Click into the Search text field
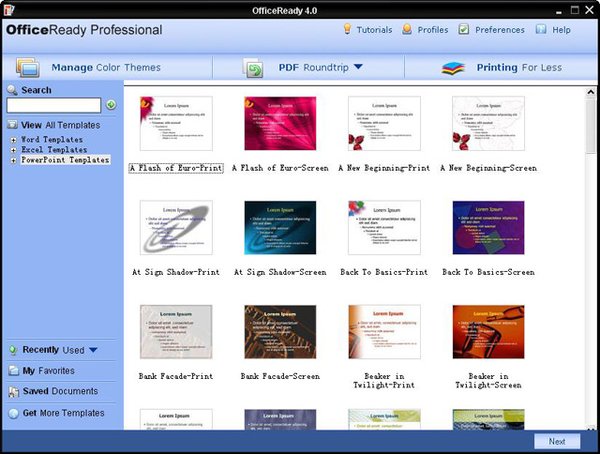 point(54,105)
